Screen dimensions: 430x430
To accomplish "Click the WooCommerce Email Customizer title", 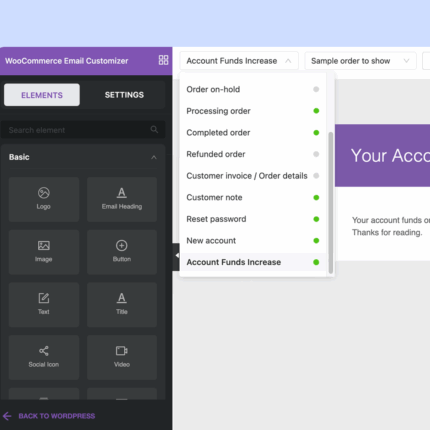I will coord(67,61).
